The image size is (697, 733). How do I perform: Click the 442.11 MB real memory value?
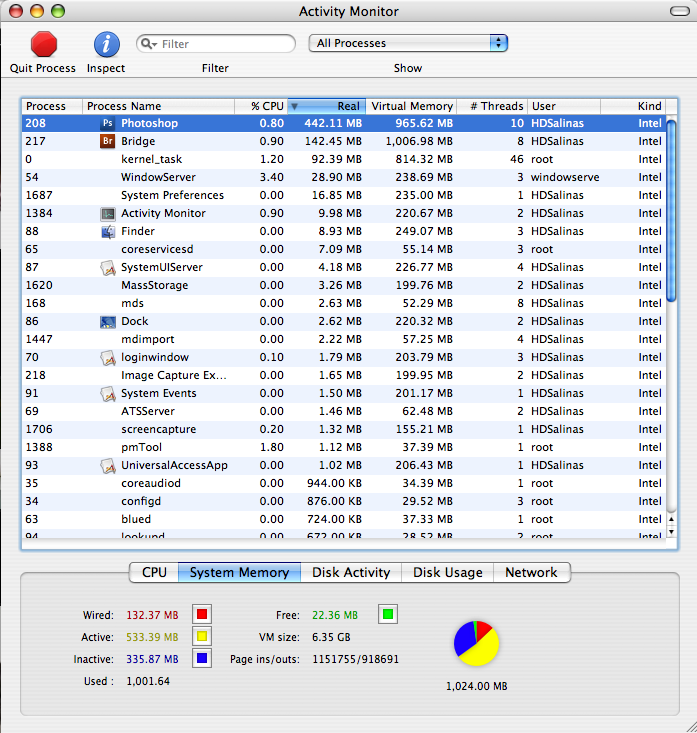point(333,123)
